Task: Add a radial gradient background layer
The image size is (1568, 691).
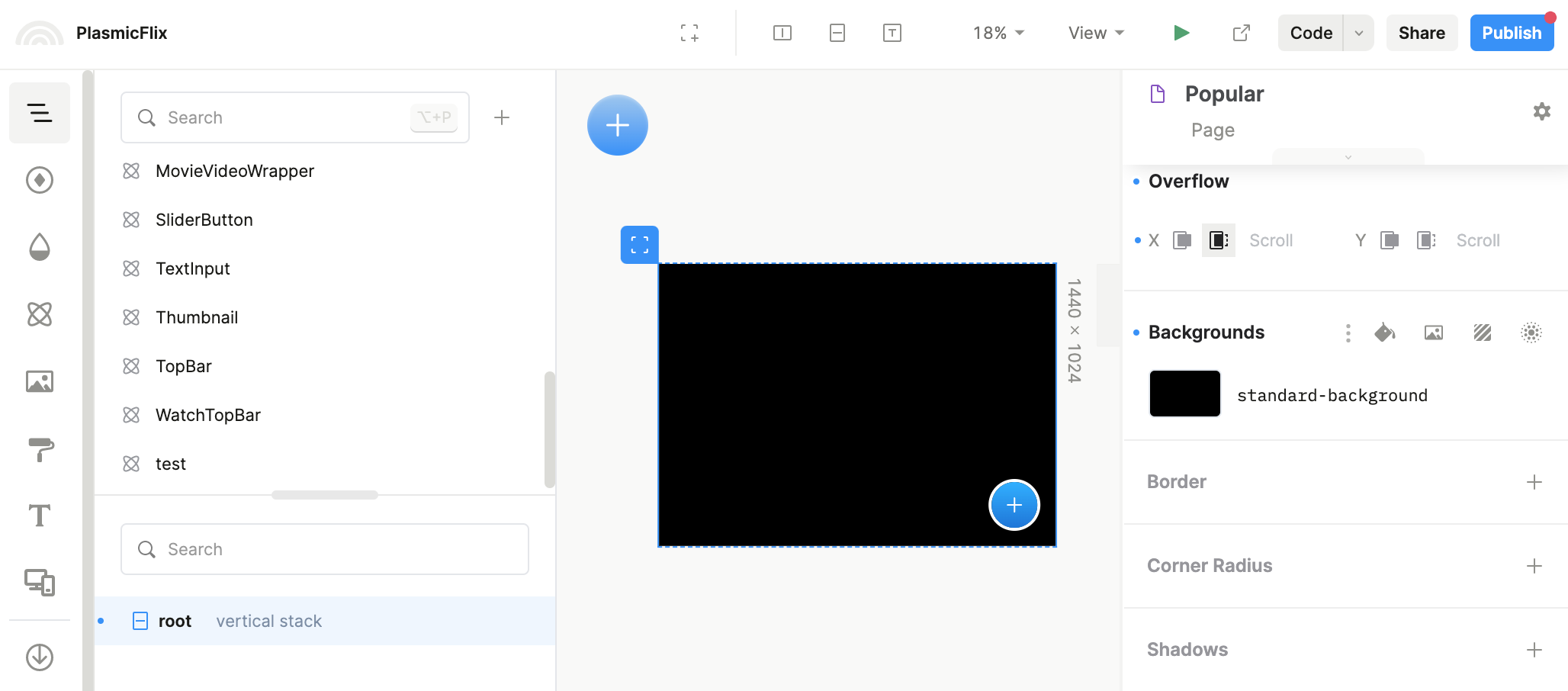Action: point(1531,333)
